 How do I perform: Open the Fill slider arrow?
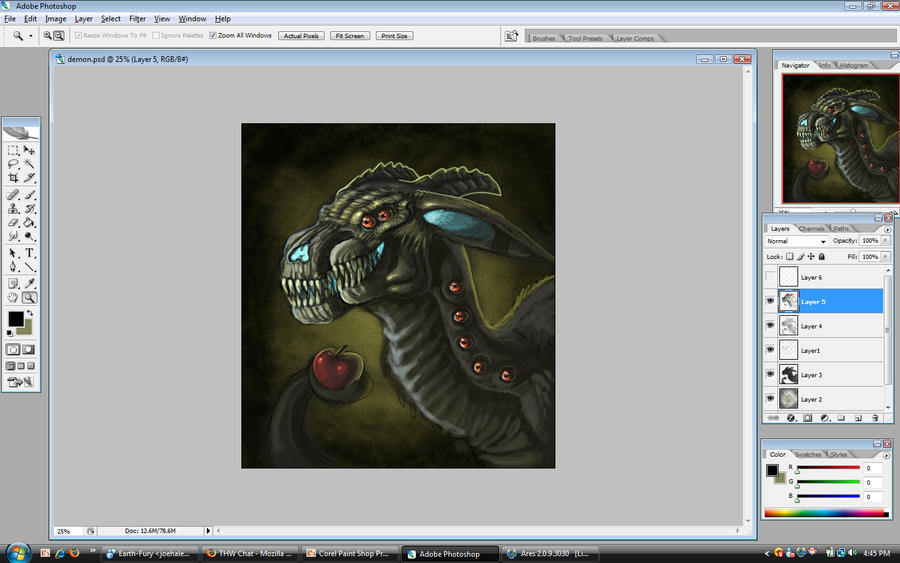(885, 257)
